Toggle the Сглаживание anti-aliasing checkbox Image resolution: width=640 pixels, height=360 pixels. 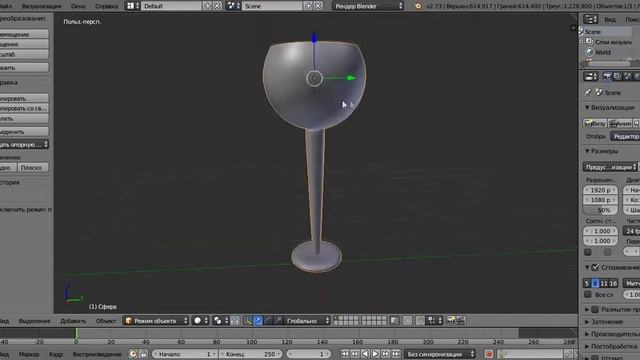click(x=595, y=267)
